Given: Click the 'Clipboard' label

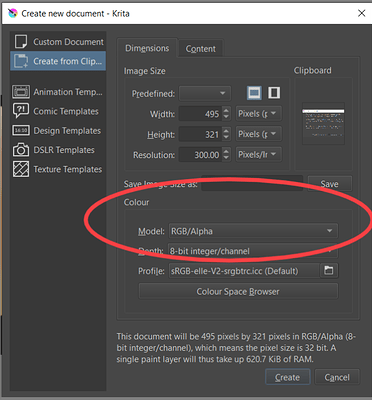Looking at the screenshot, I should tap(313, 71).
